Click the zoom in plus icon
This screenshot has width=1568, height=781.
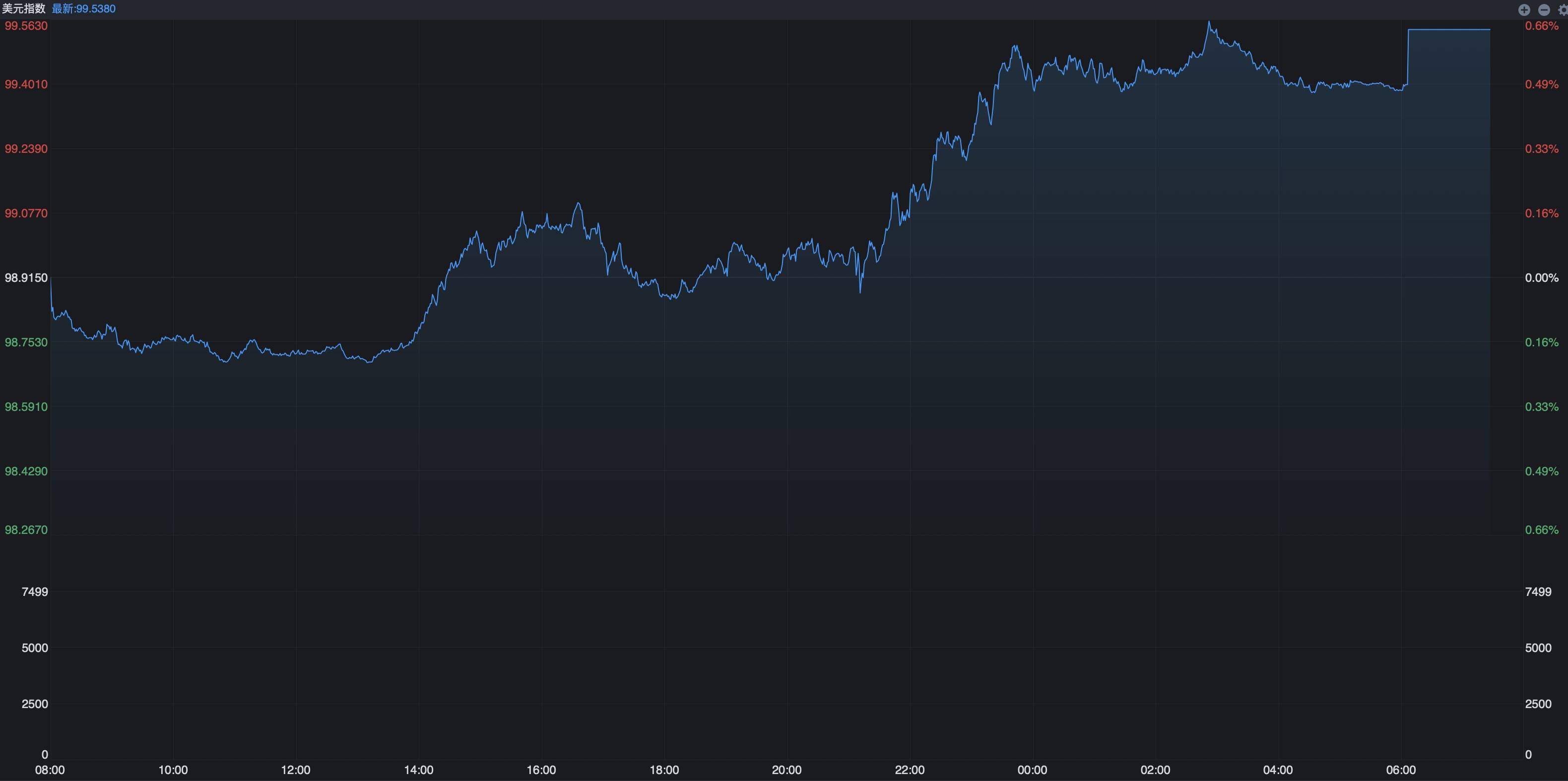(1524, 10)
